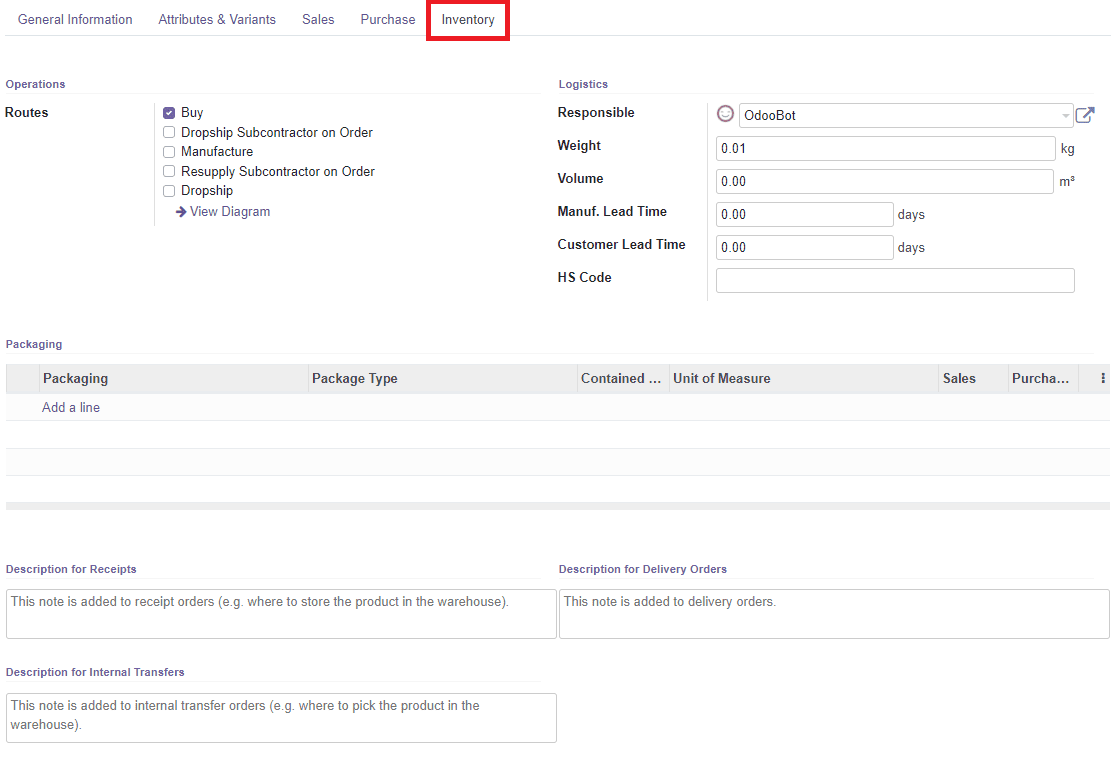This screenshot has width=1115, height=759.
Task: Enable Resupply Subcontractor on Order
Action: (x=169, y=171)
